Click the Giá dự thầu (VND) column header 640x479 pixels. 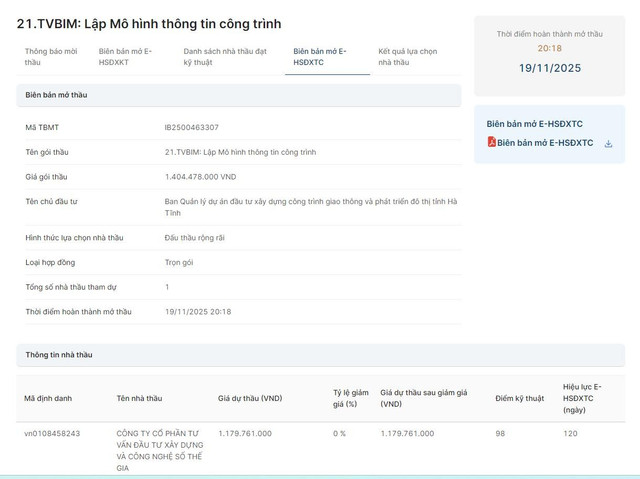pos(250,398)
